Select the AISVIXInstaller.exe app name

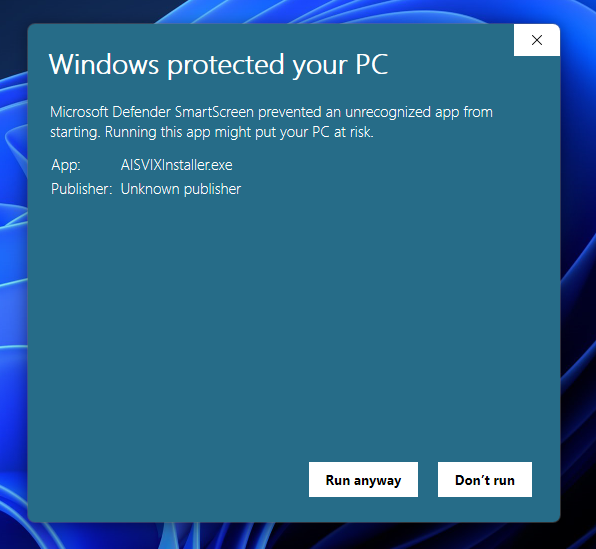coord(176,165)
